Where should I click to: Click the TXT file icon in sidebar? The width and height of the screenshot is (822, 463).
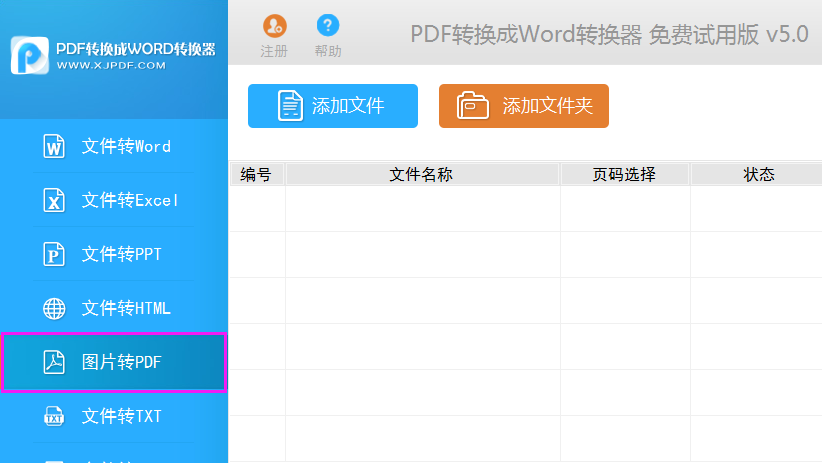click(x=54, y=416)
